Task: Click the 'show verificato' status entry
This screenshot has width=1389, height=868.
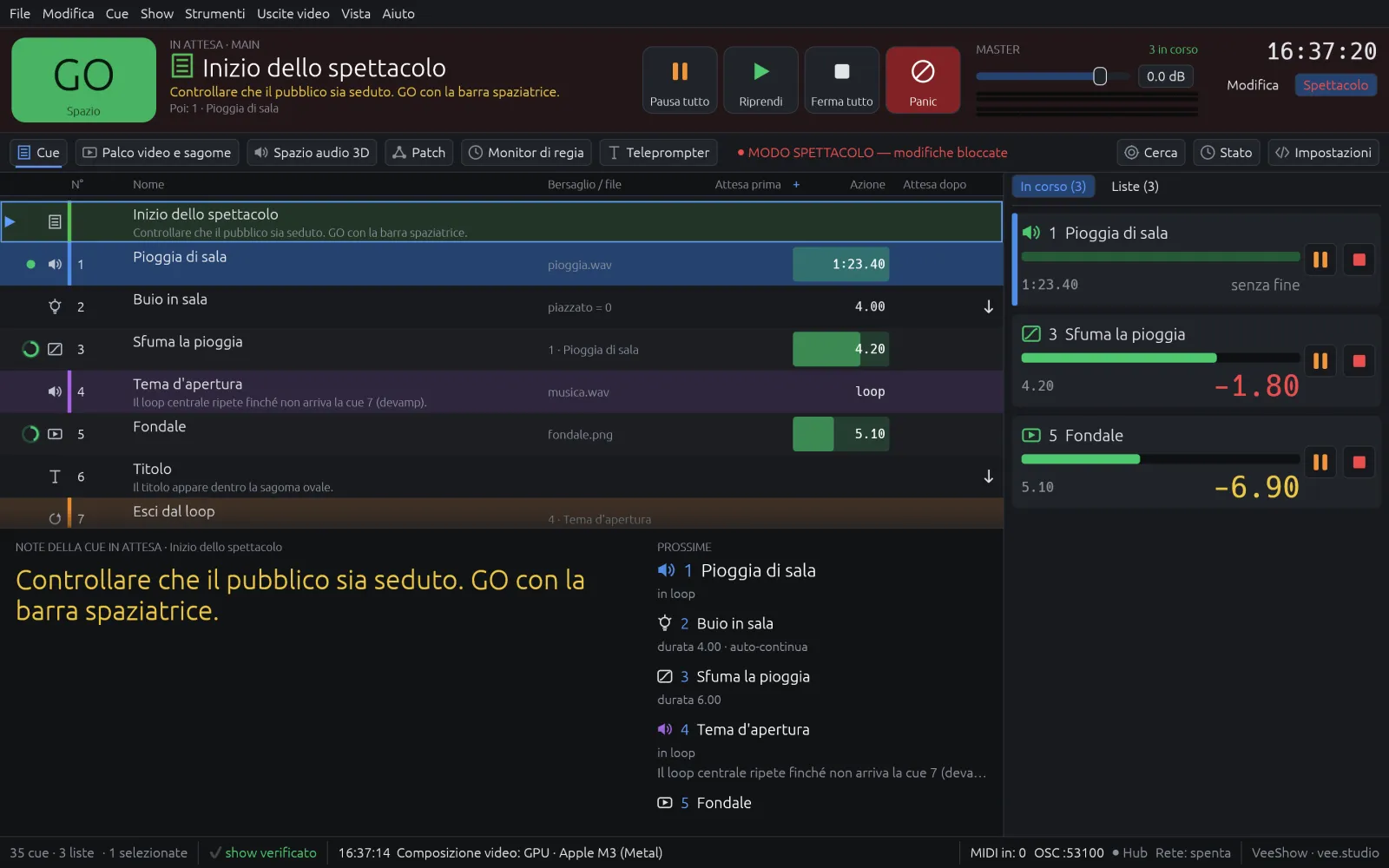Action: click(263, 853)
